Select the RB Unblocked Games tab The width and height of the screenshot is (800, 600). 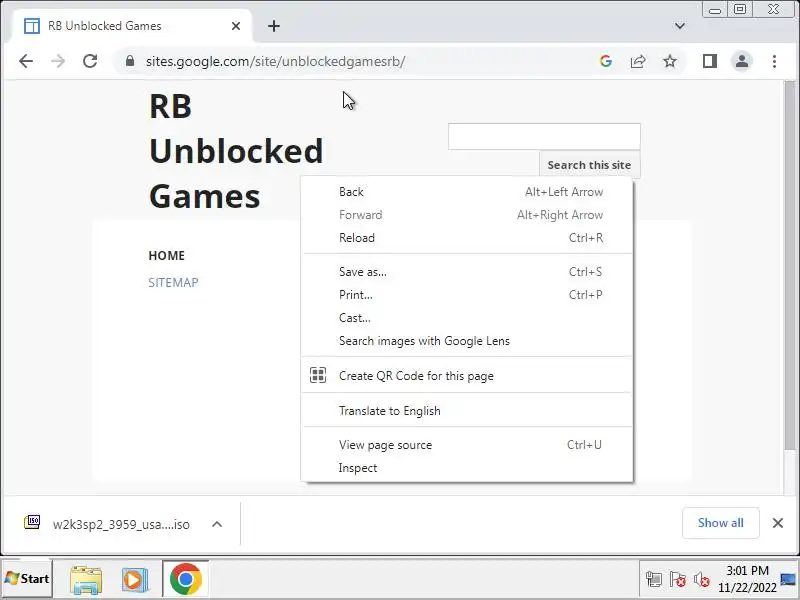tap(131, 26)
